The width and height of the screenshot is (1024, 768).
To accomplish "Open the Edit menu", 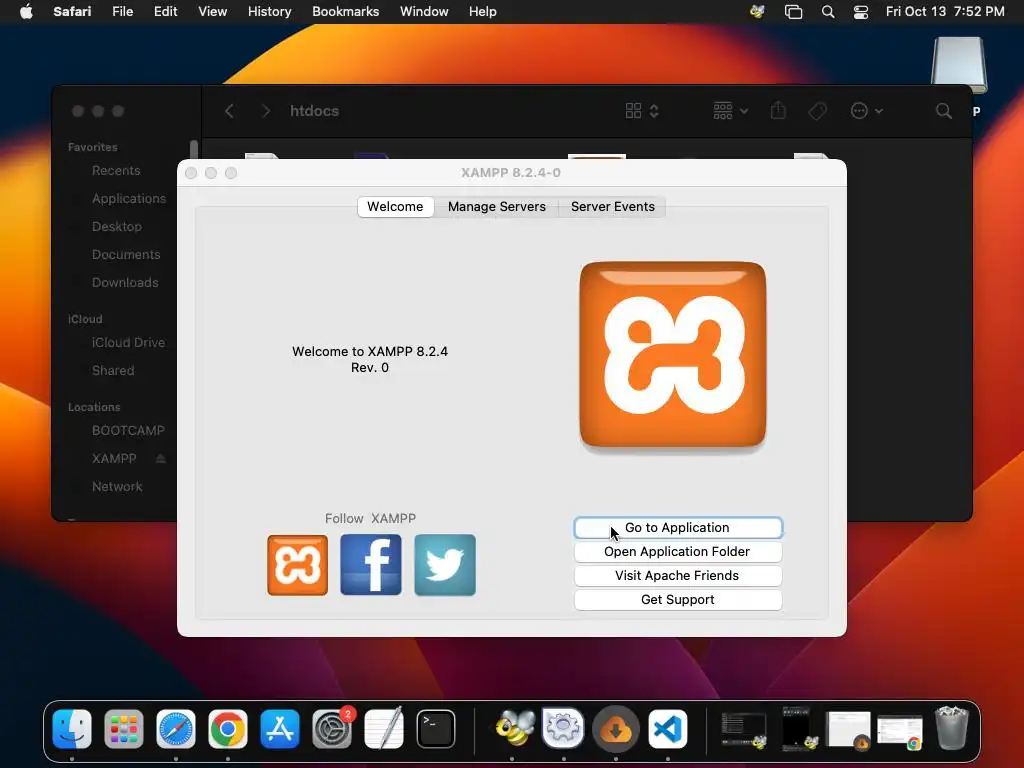I will pos(165,12).
